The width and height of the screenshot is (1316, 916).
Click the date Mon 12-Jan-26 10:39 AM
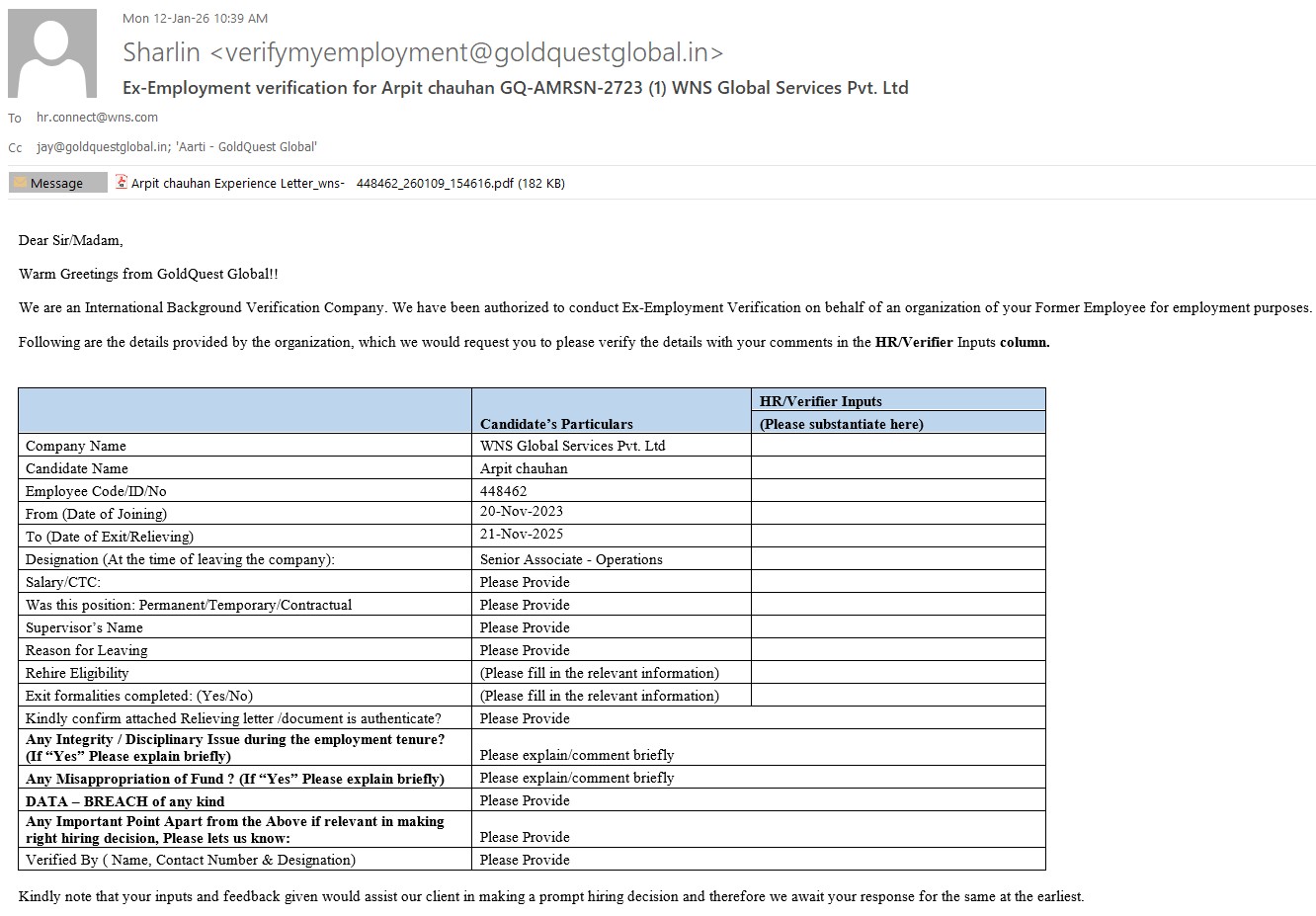pos(195,18)
